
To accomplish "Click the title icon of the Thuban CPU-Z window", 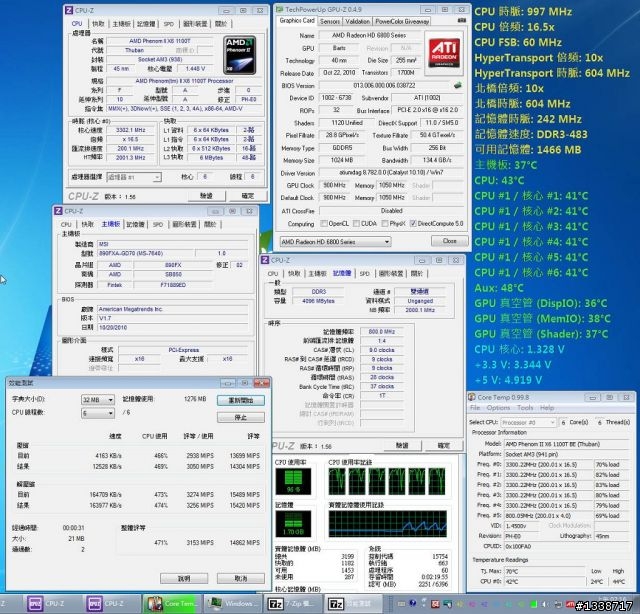I will [69, 10].
